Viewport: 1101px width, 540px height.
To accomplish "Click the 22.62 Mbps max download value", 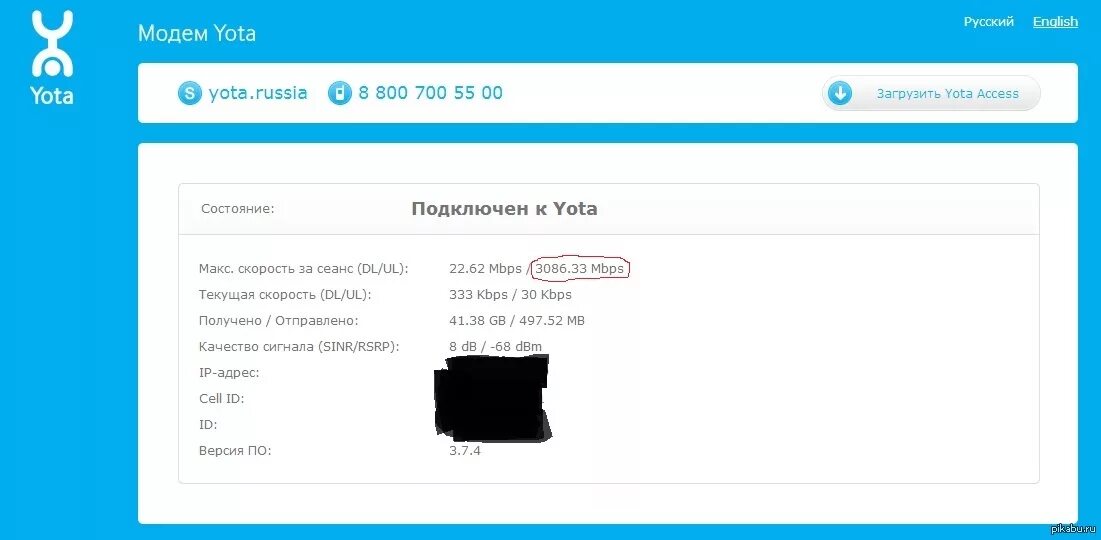I will [485, 268].
